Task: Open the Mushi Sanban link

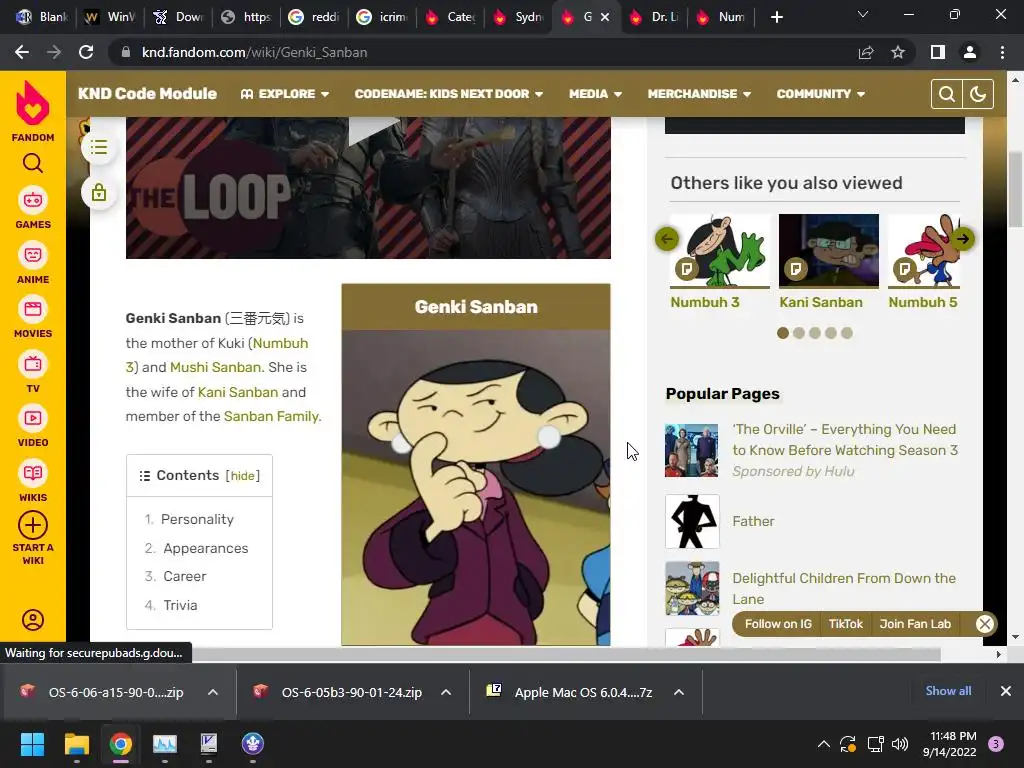Action: coord(215,367)
